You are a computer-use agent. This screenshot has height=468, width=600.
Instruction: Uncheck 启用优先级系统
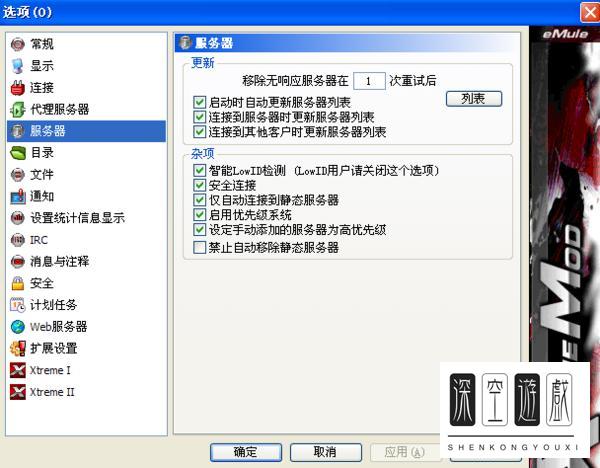(x=199, y=215)
